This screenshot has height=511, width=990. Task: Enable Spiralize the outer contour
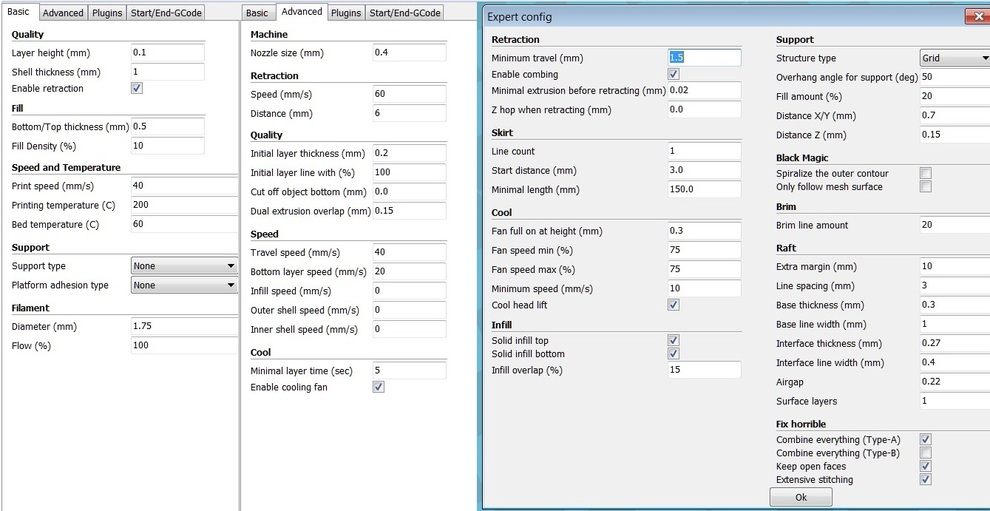(925, 173)
